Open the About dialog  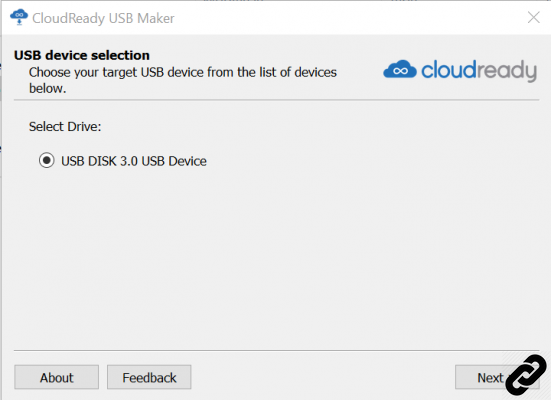click(x=57, y=377)
